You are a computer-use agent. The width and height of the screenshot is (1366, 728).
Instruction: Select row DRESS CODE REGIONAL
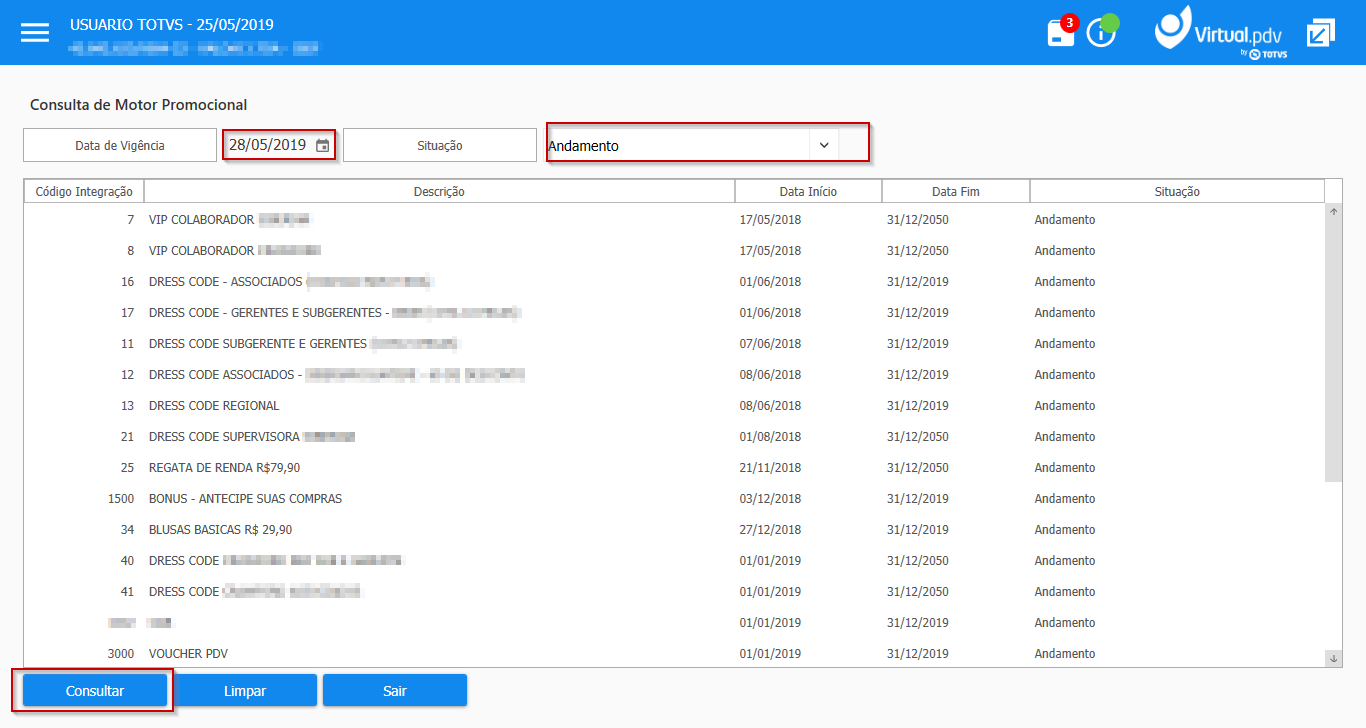coord(675,406)
